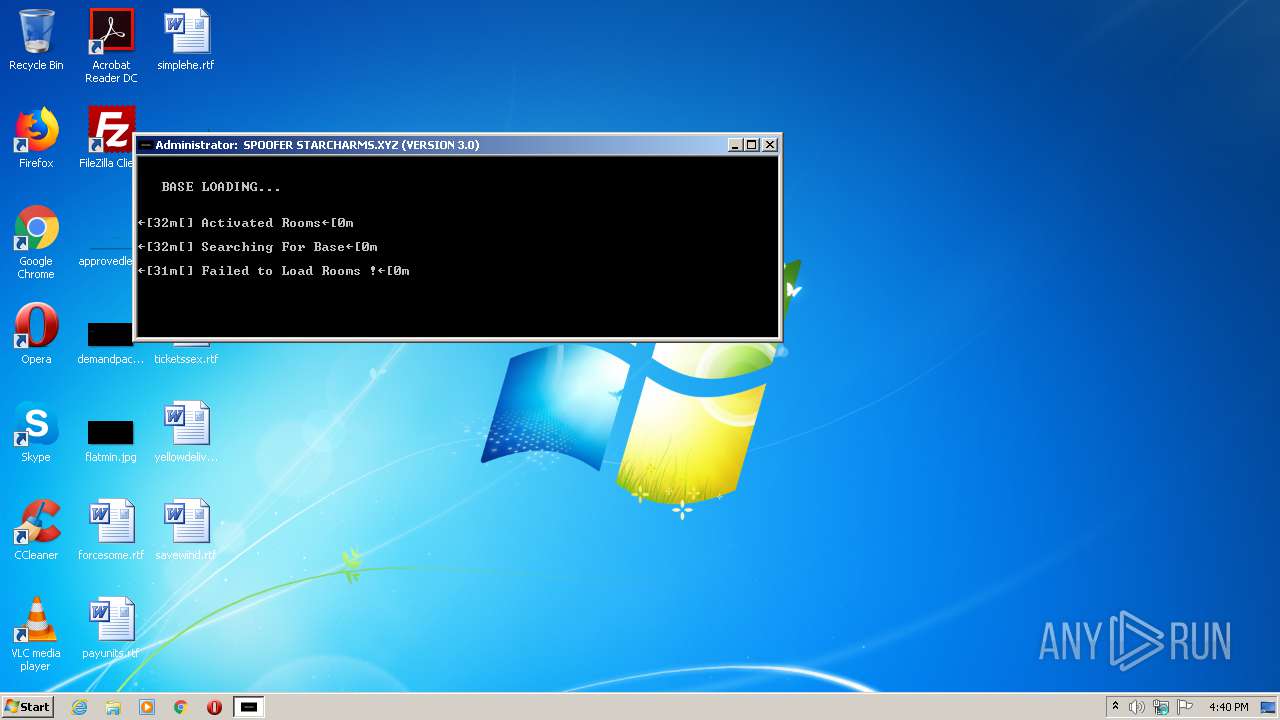Open the console window system menu icon
1280x720 pixels.
(145, 145)
